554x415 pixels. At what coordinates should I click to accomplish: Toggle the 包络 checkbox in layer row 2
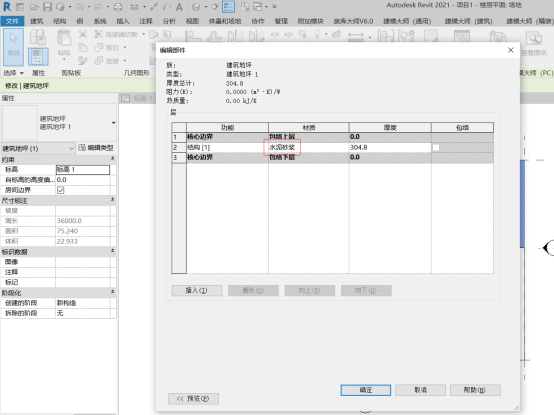click(x=436, y=147)
